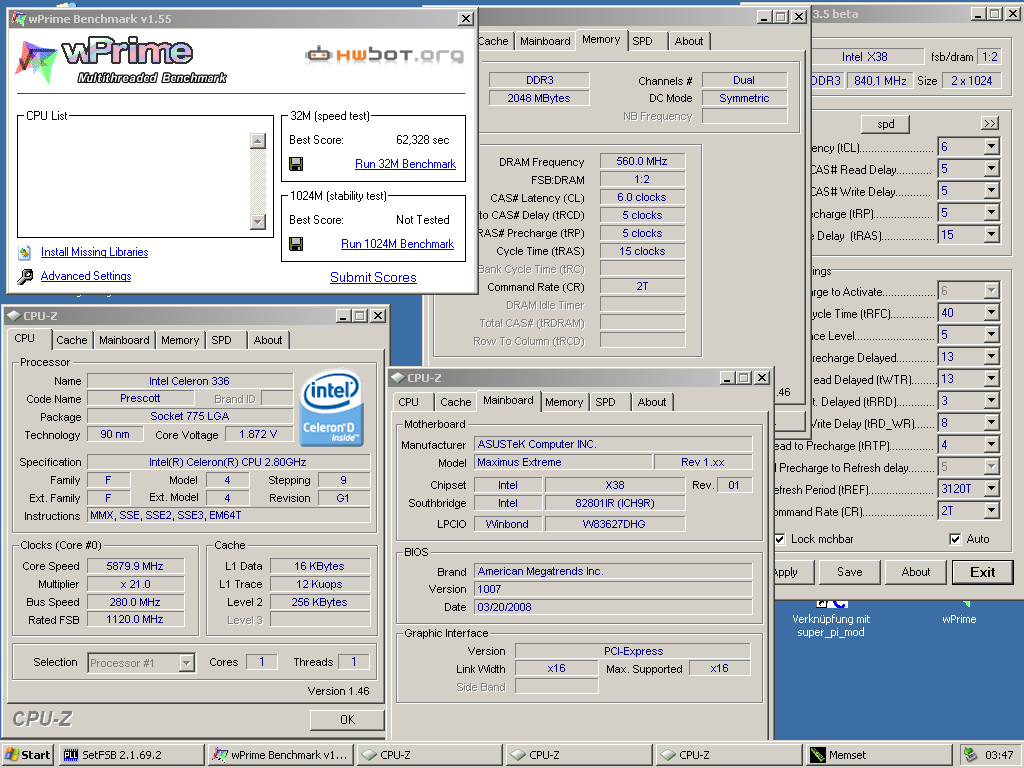
Task: Click the Maximus Extreme model field
Action: click(563, 462)
